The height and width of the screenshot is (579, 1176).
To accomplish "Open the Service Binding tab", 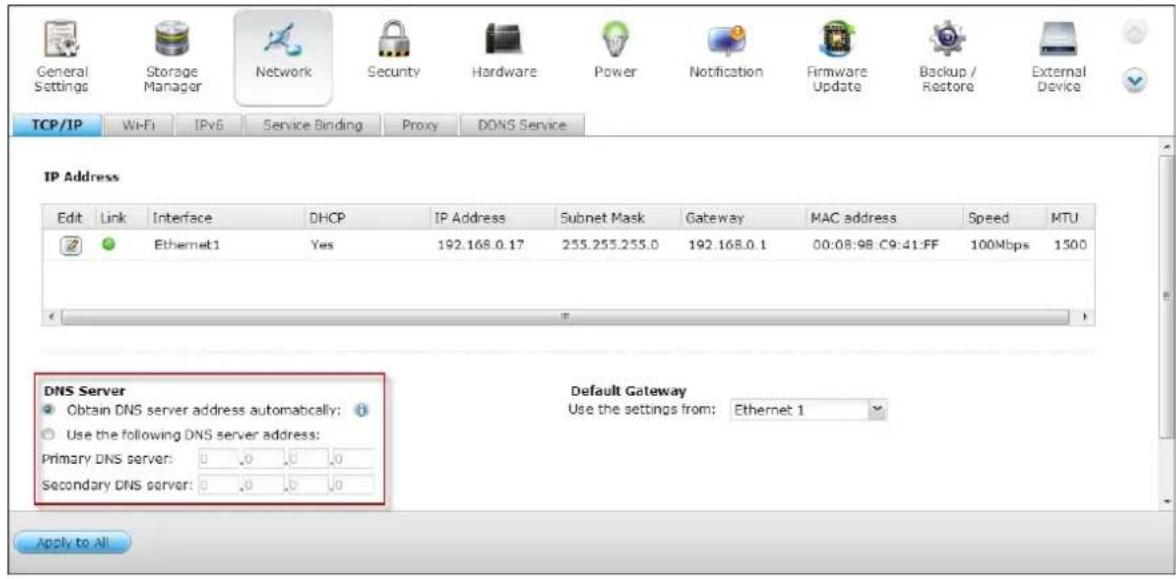I will click(x=312, y=125).
